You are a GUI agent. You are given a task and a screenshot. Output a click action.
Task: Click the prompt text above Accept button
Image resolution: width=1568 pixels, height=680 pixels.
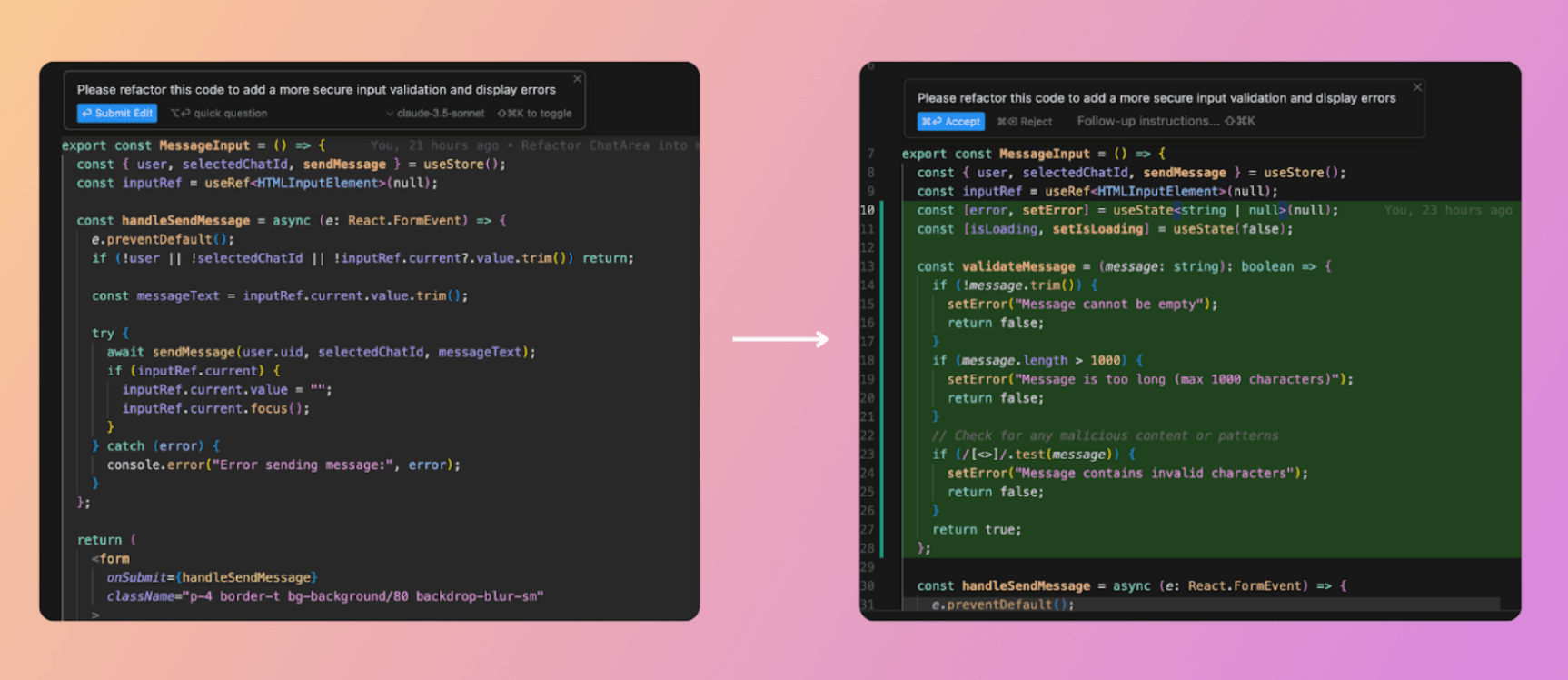1156,98
